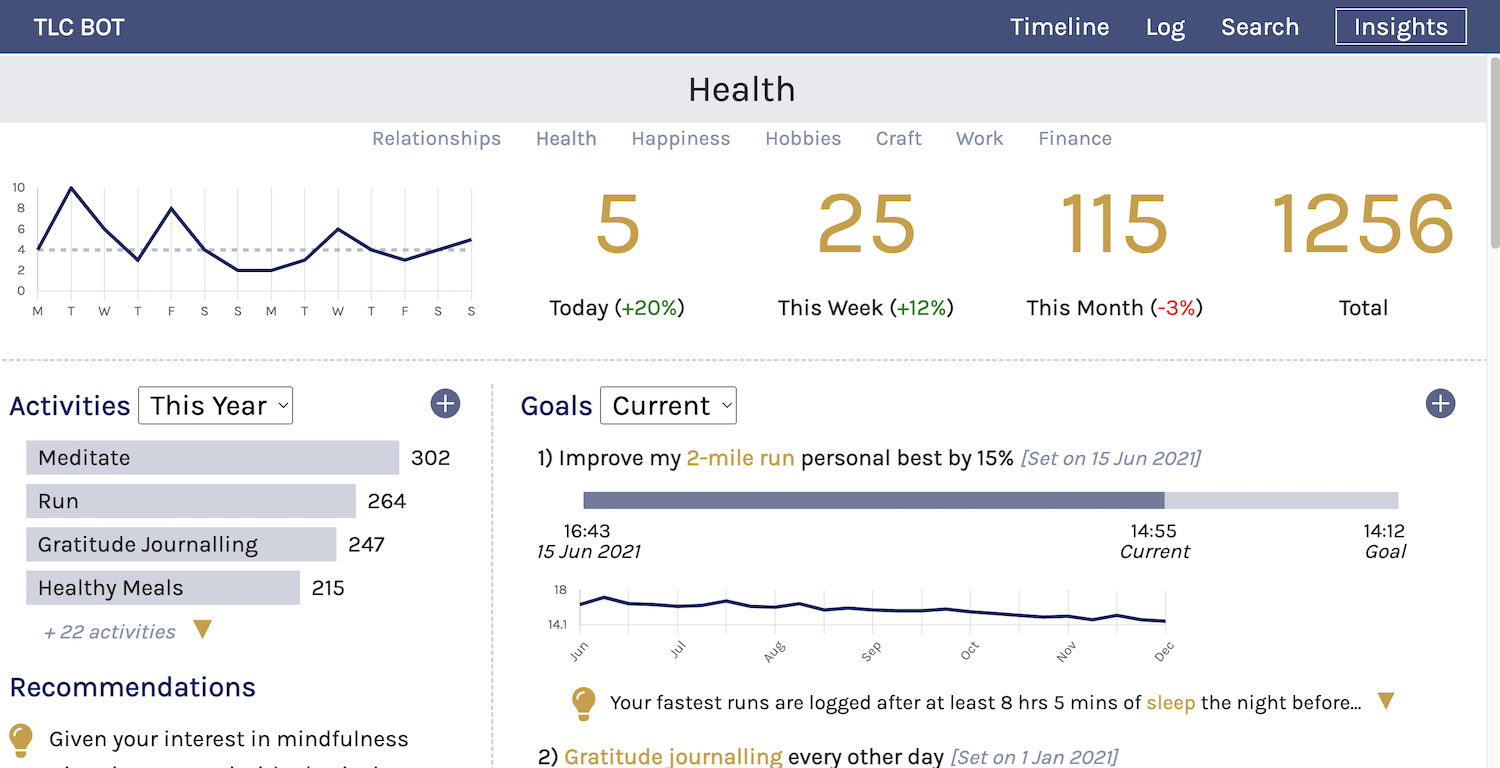
Task: Expand the sleep insight arrow
Action: (x=1386, y=701)
